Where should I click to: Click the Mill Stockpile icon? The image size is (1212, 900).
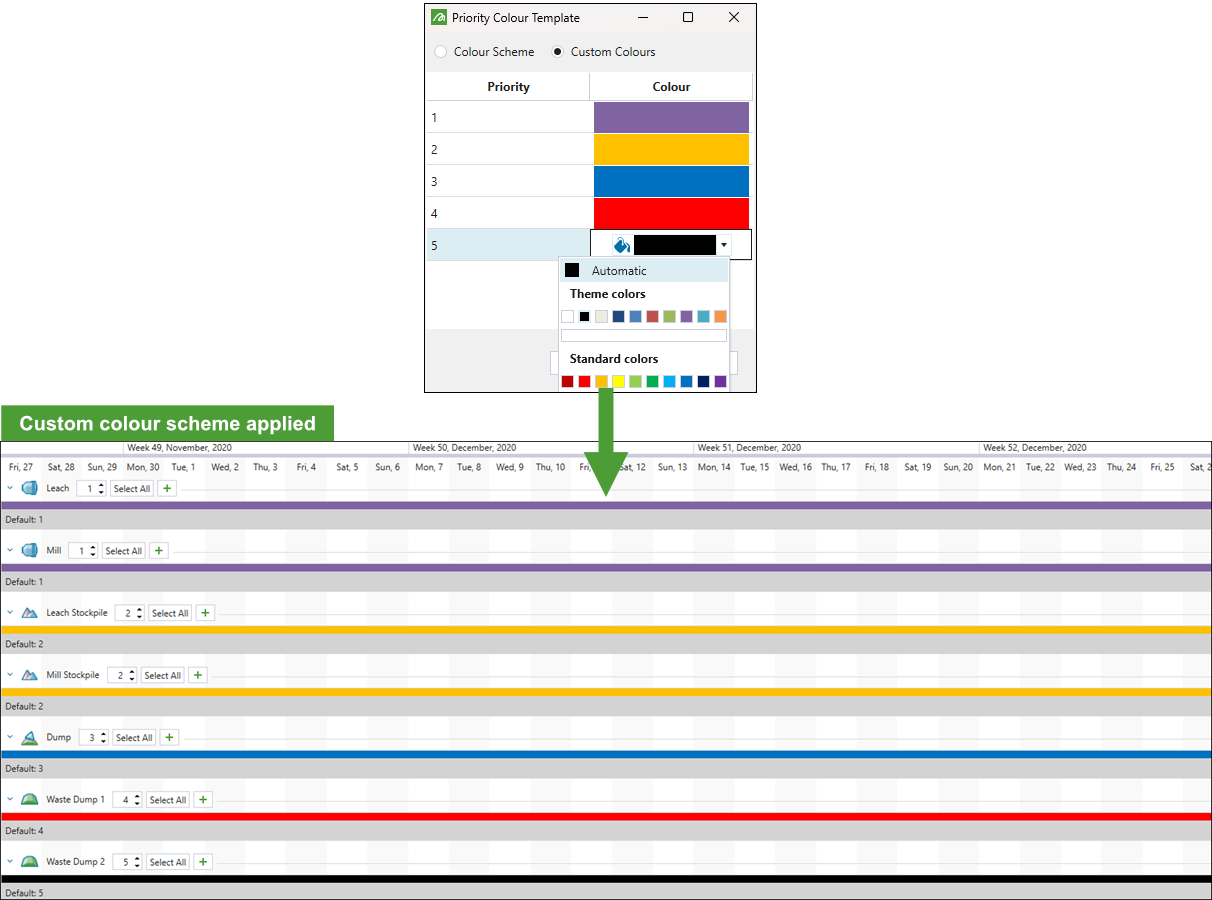tap(29, 675)
